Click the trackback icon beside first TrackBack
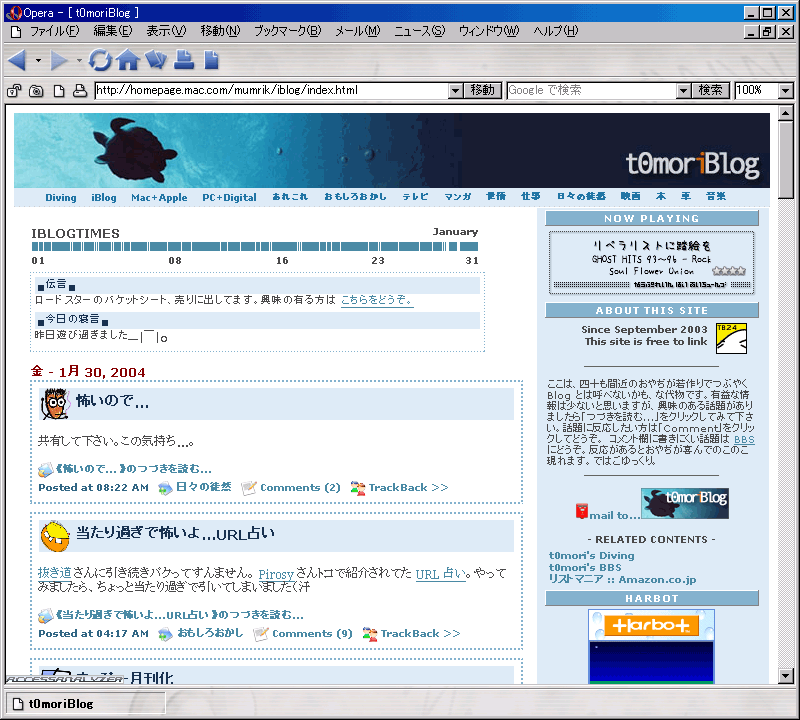 (x=358, y=488)
